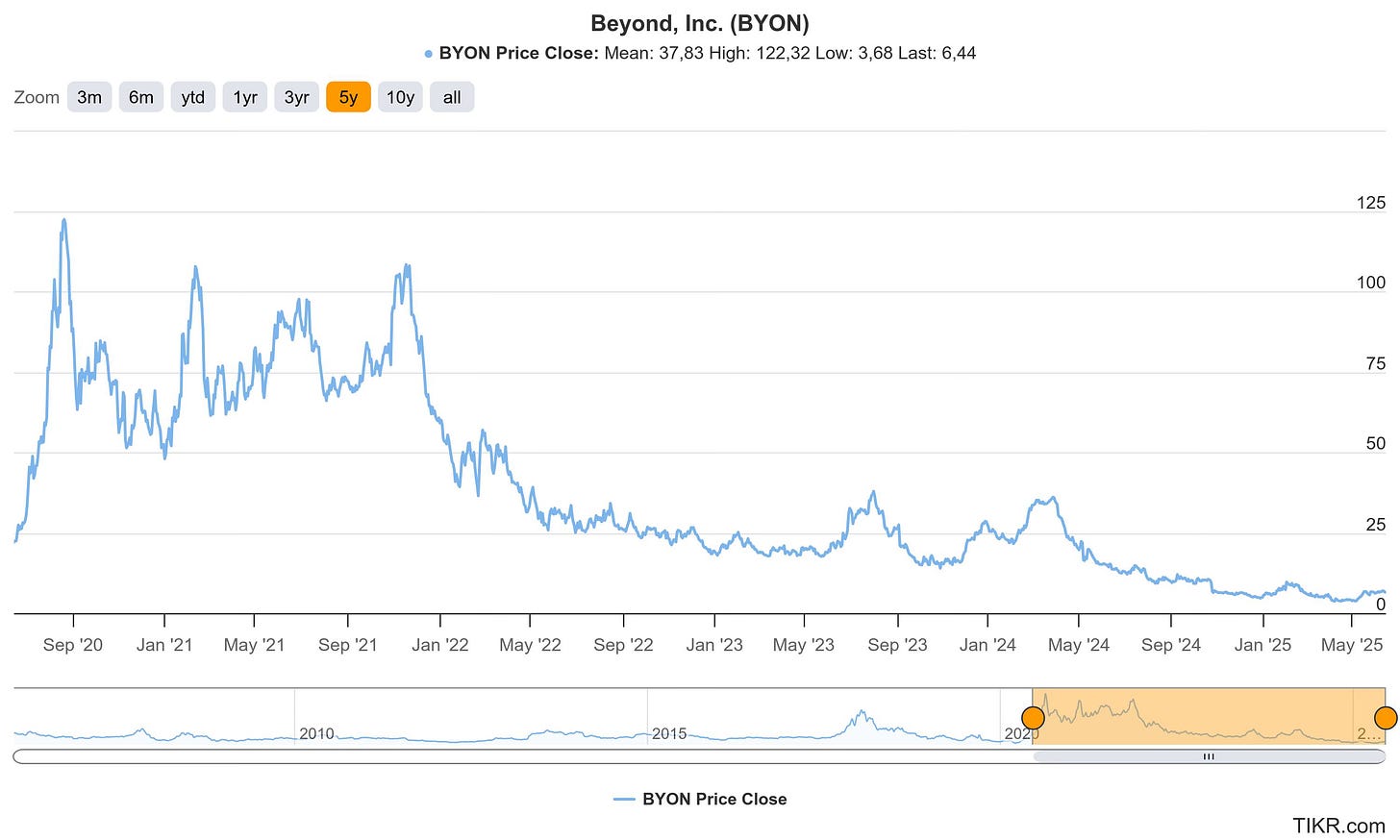Click the 100 price axis label
The image size is (1400, 840).
[1371, 283]
